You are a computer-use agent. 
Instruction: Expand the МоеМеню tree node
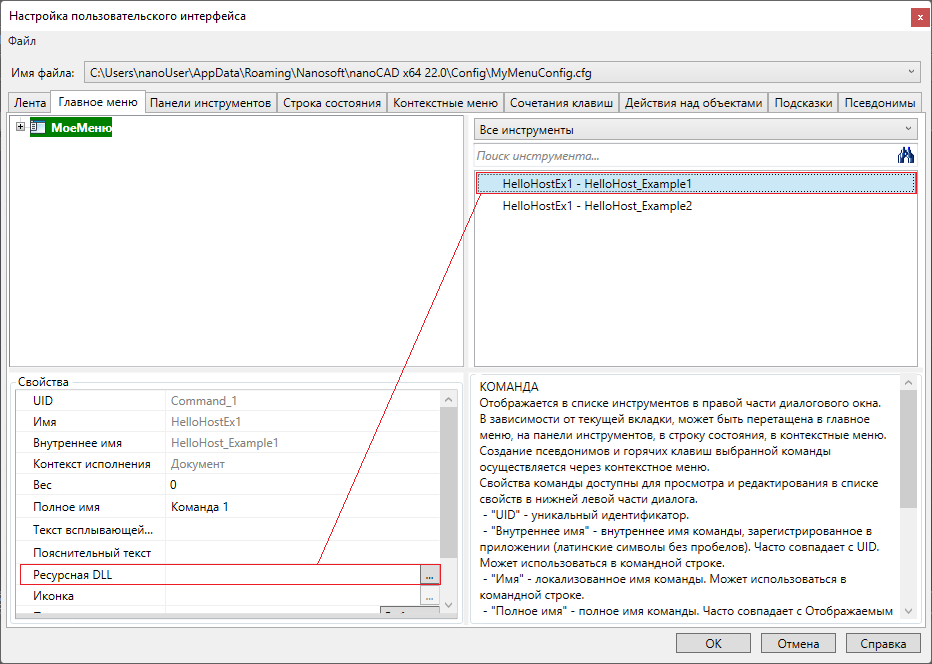point(21,127)
